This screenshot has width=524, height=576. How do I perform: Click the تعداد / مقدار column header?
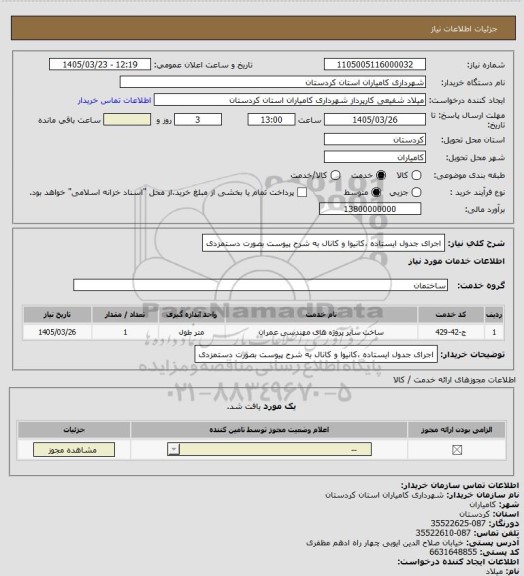pos(125,315)
